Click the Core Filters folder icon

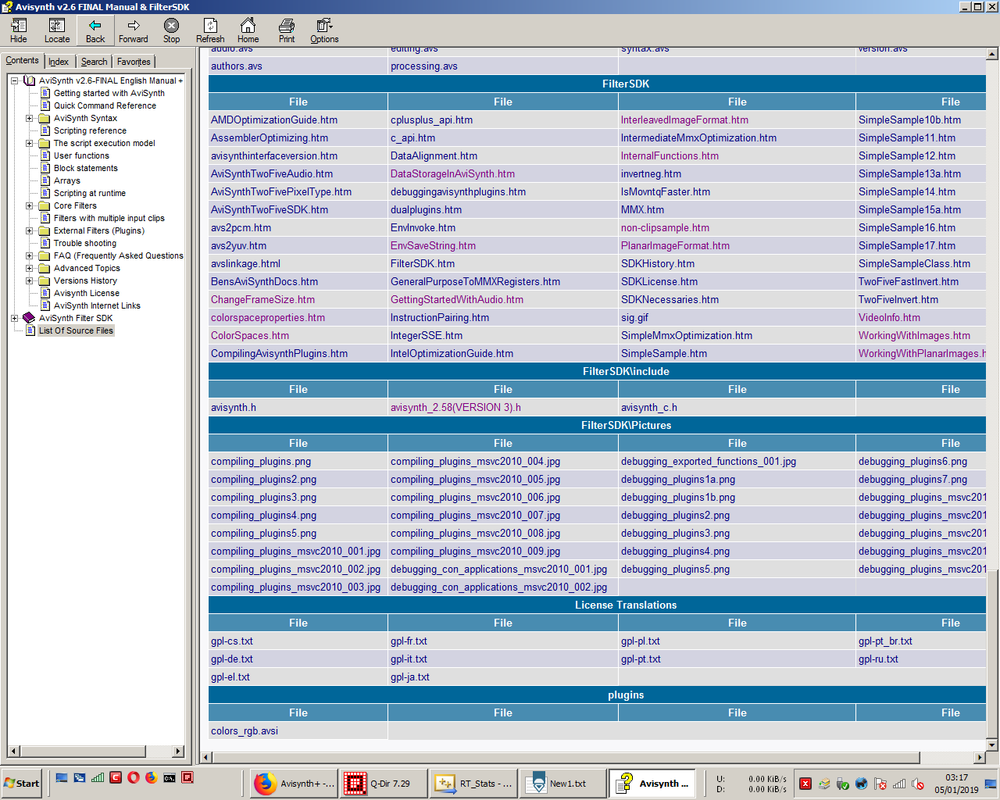[x=44, y=205]
